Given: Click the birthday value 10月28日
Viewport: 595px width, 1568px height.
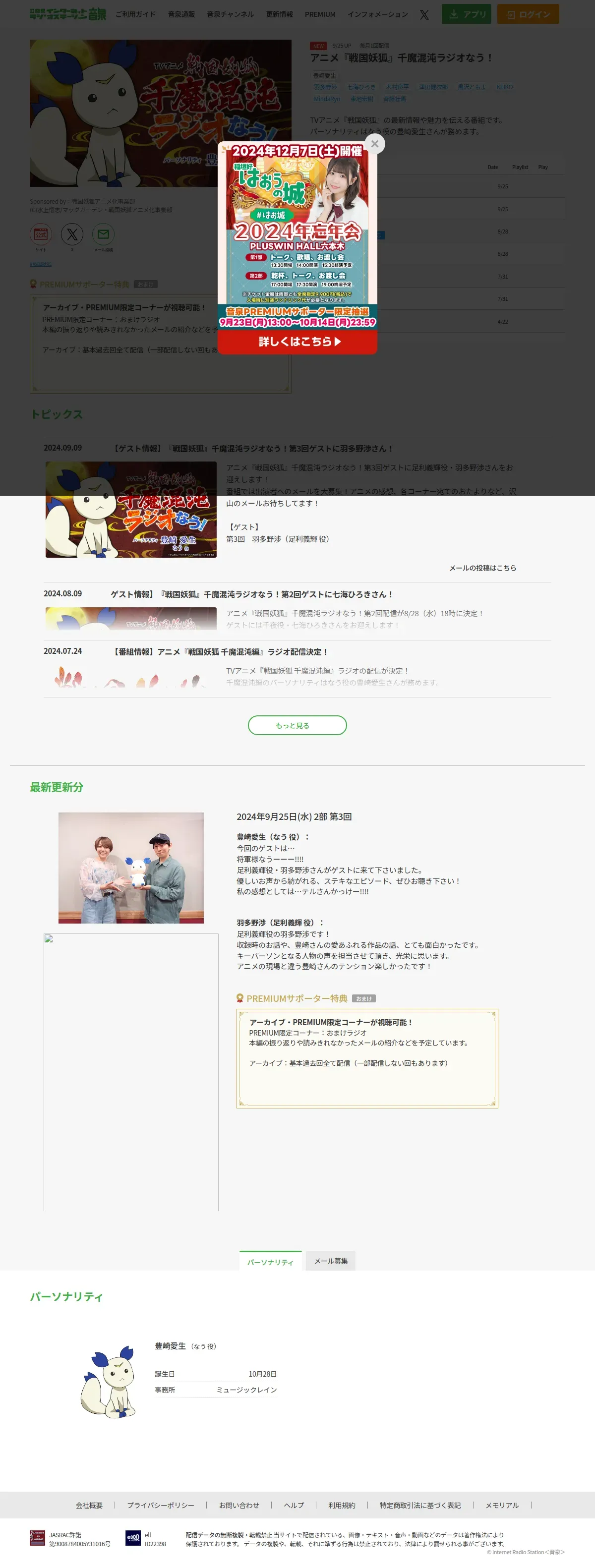Looking at the screenshot, I should 262,1375.
